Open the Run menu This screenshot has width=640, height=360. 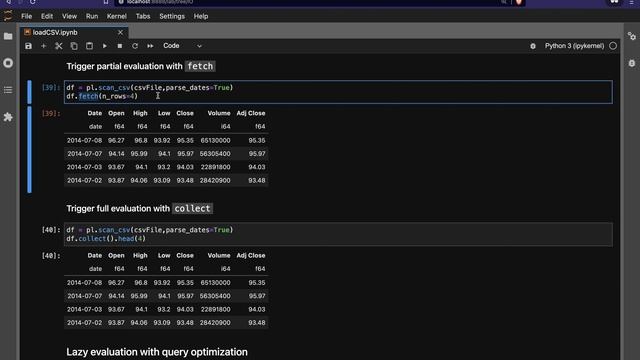click(92, 16)
